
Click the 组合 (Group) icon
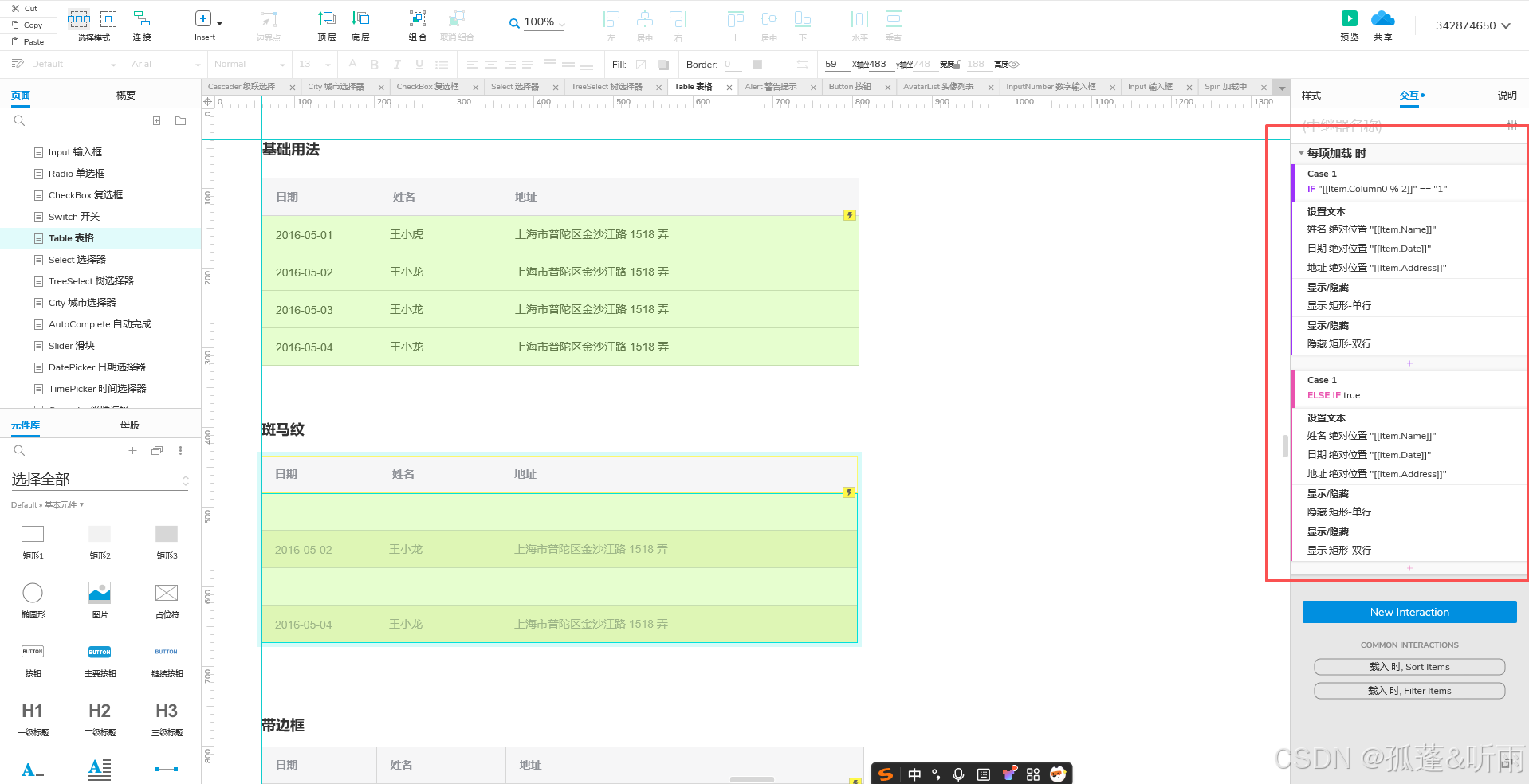tap(417, 22)
